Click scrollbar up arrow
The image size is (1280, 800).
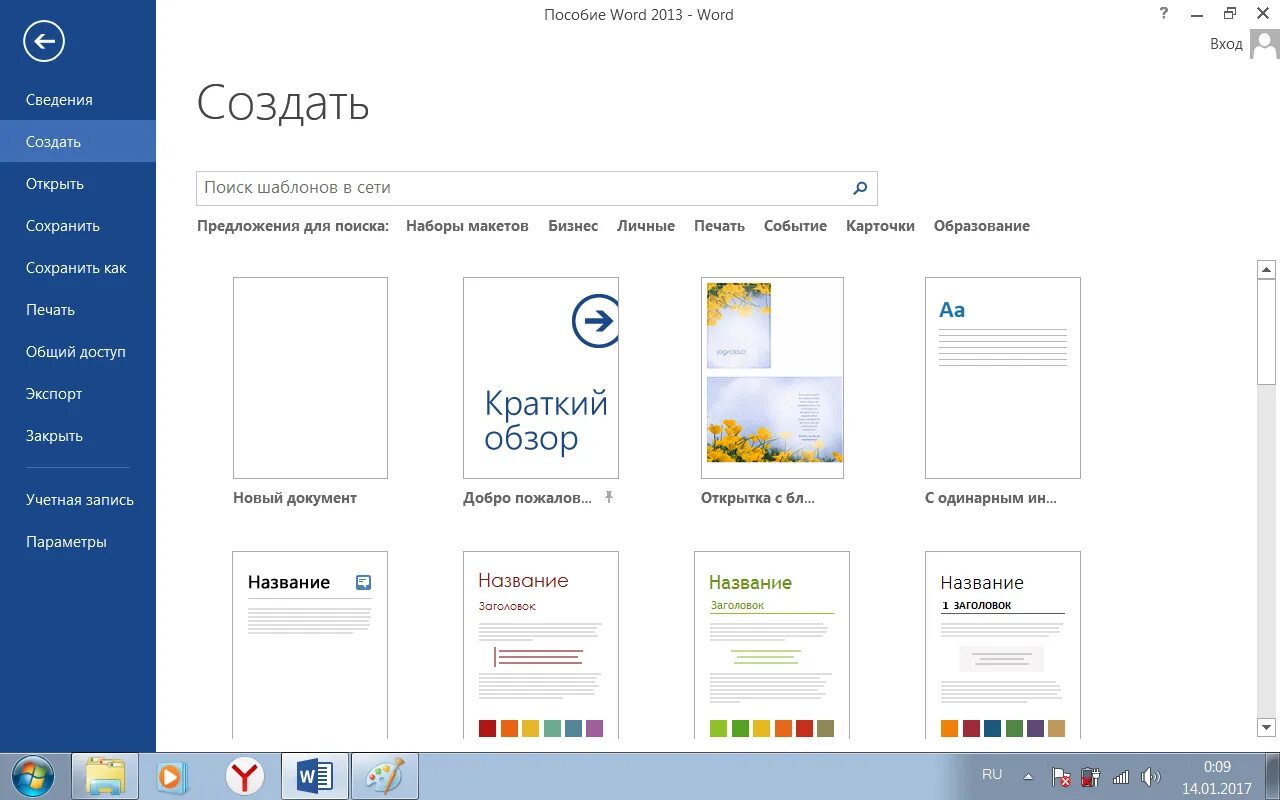pyautogui.click(x=1267, y=269)
